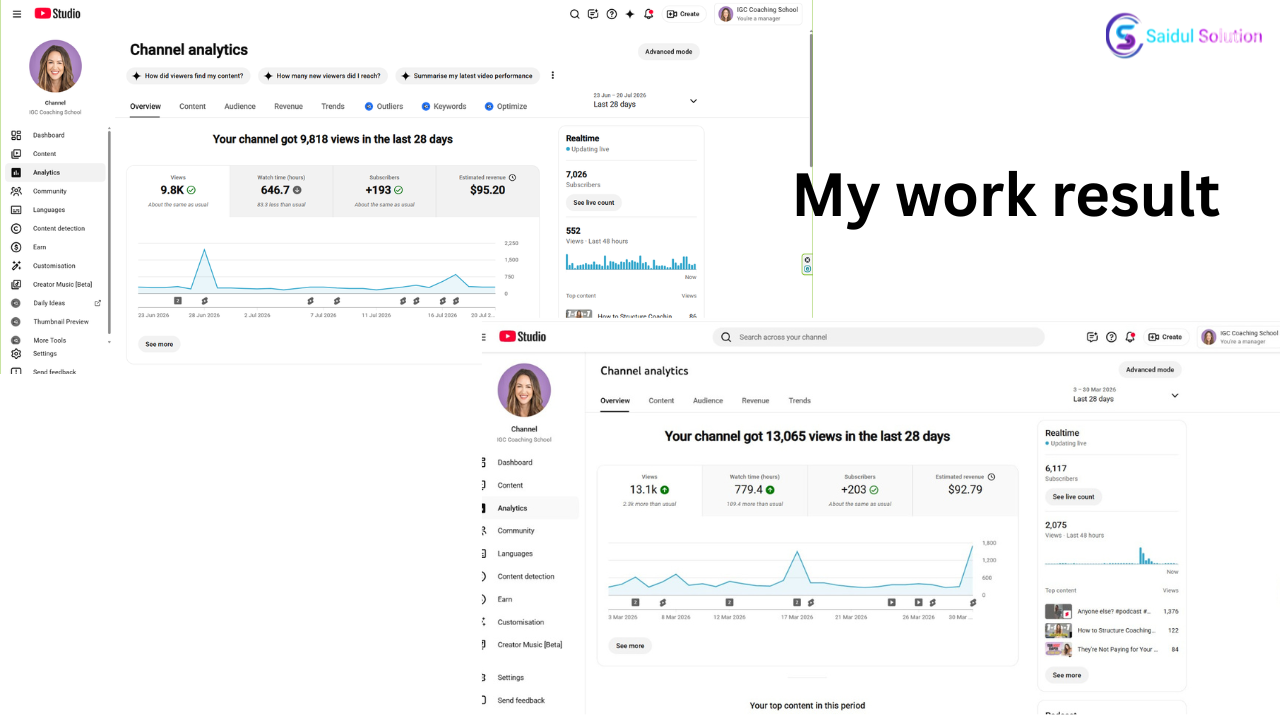Select the Estimated revenue card showing $95.20
Screen dimensions: 1280x720
(488, 191)
